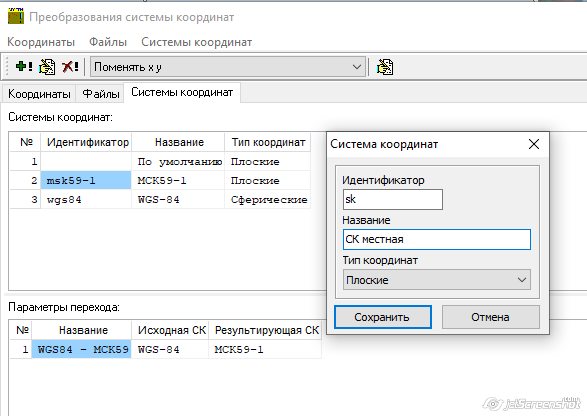Open the Файлы menu
Viewport: 587px width, 416px height.
[108, 42]
